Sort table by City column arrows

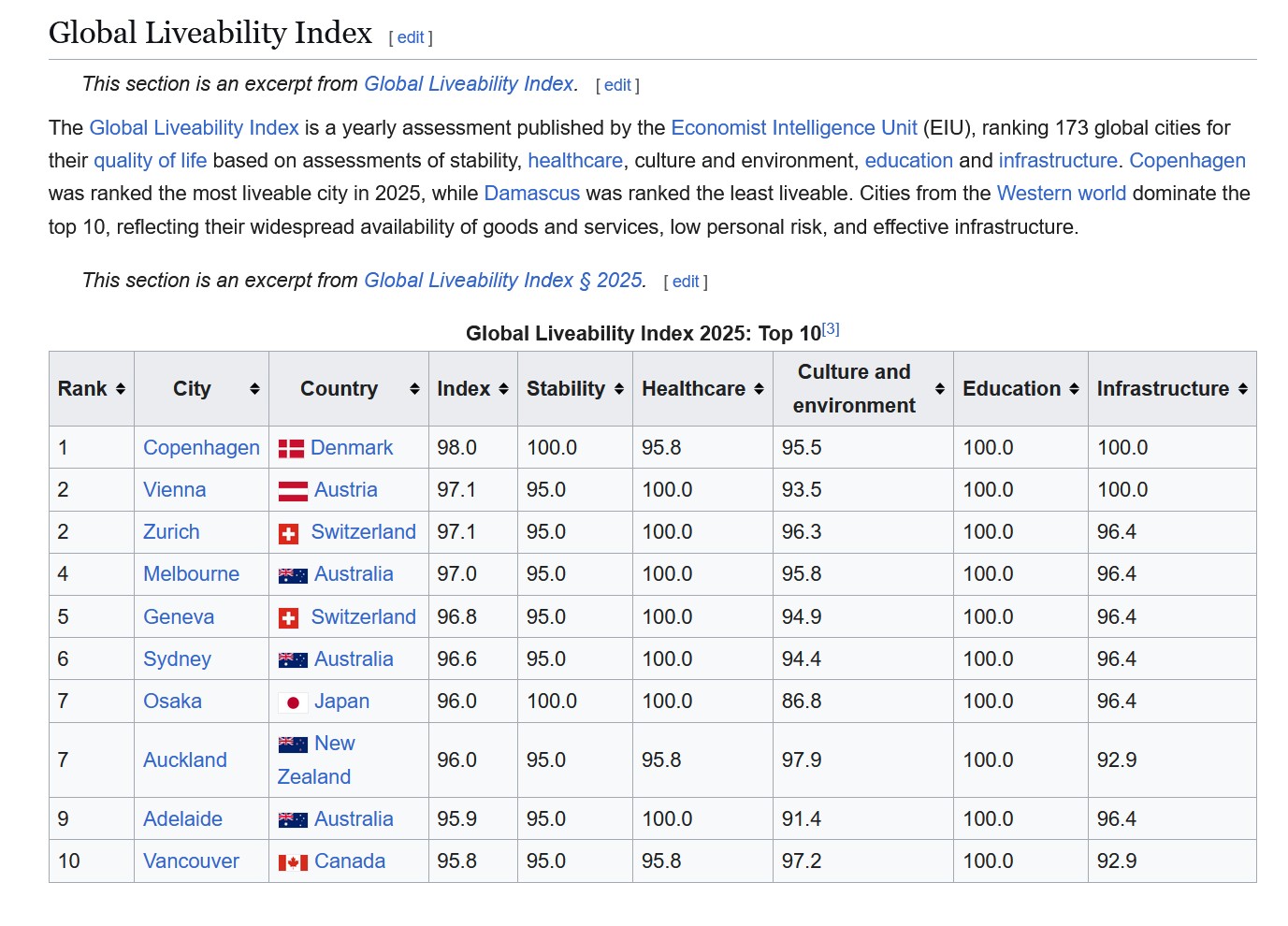(x=254, y=389)
